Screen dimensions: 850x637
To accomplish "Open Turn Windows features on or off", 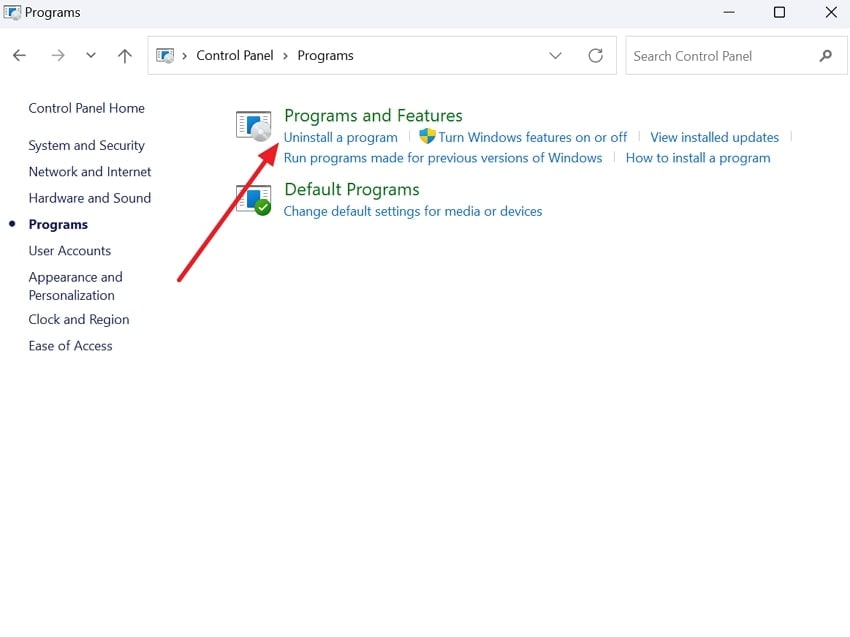I will coord(532,137).
